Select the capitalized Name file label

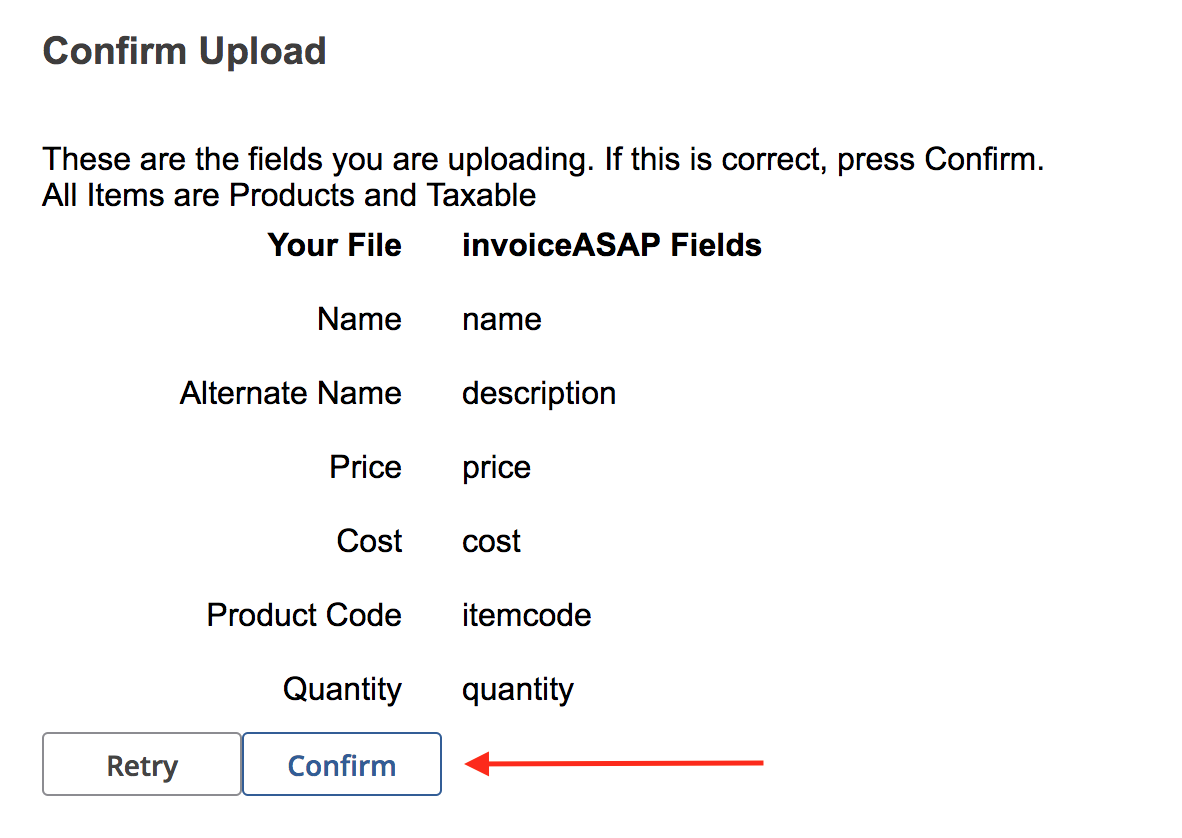(x=359, y=319)
